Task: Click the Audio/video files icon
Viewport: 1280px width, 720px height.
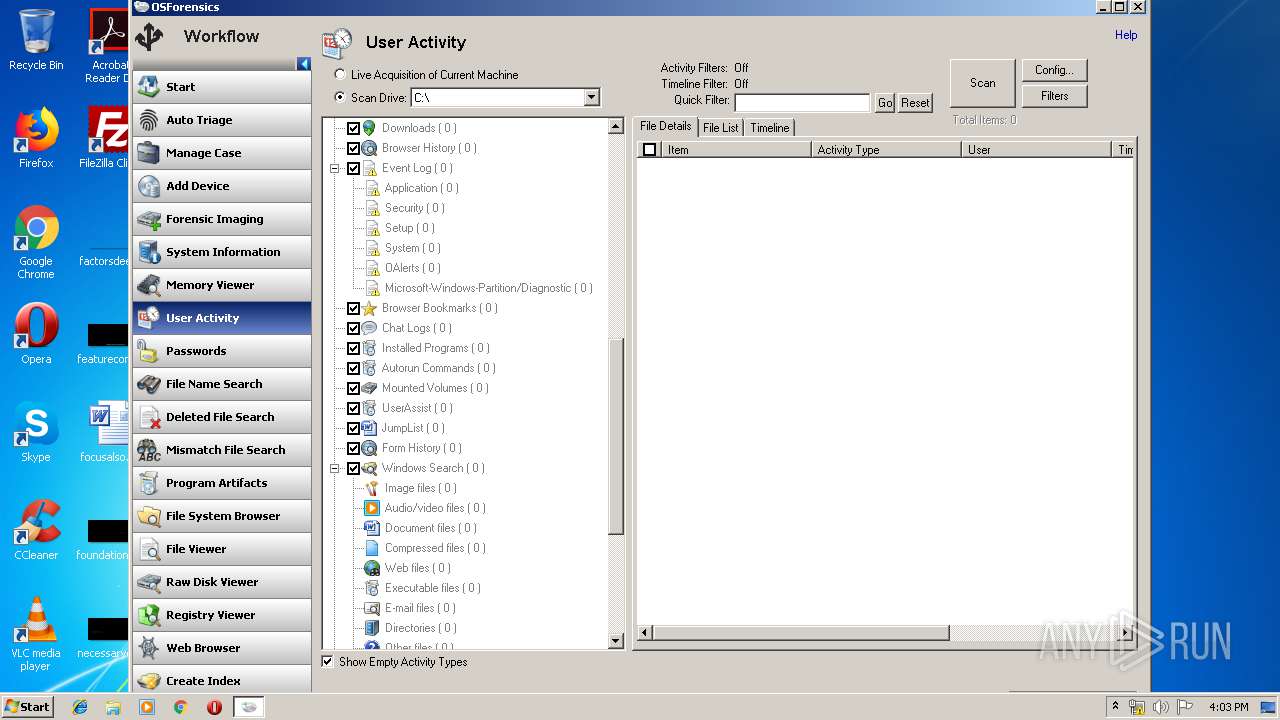Action: pos(372,508)
